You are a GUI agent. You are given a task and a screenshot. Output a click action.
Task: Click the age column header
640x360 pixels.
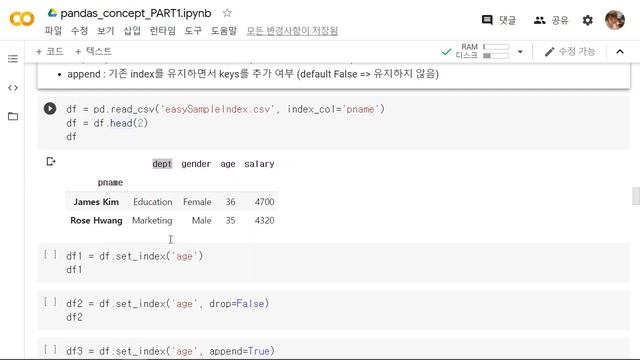tap(228, 164)
